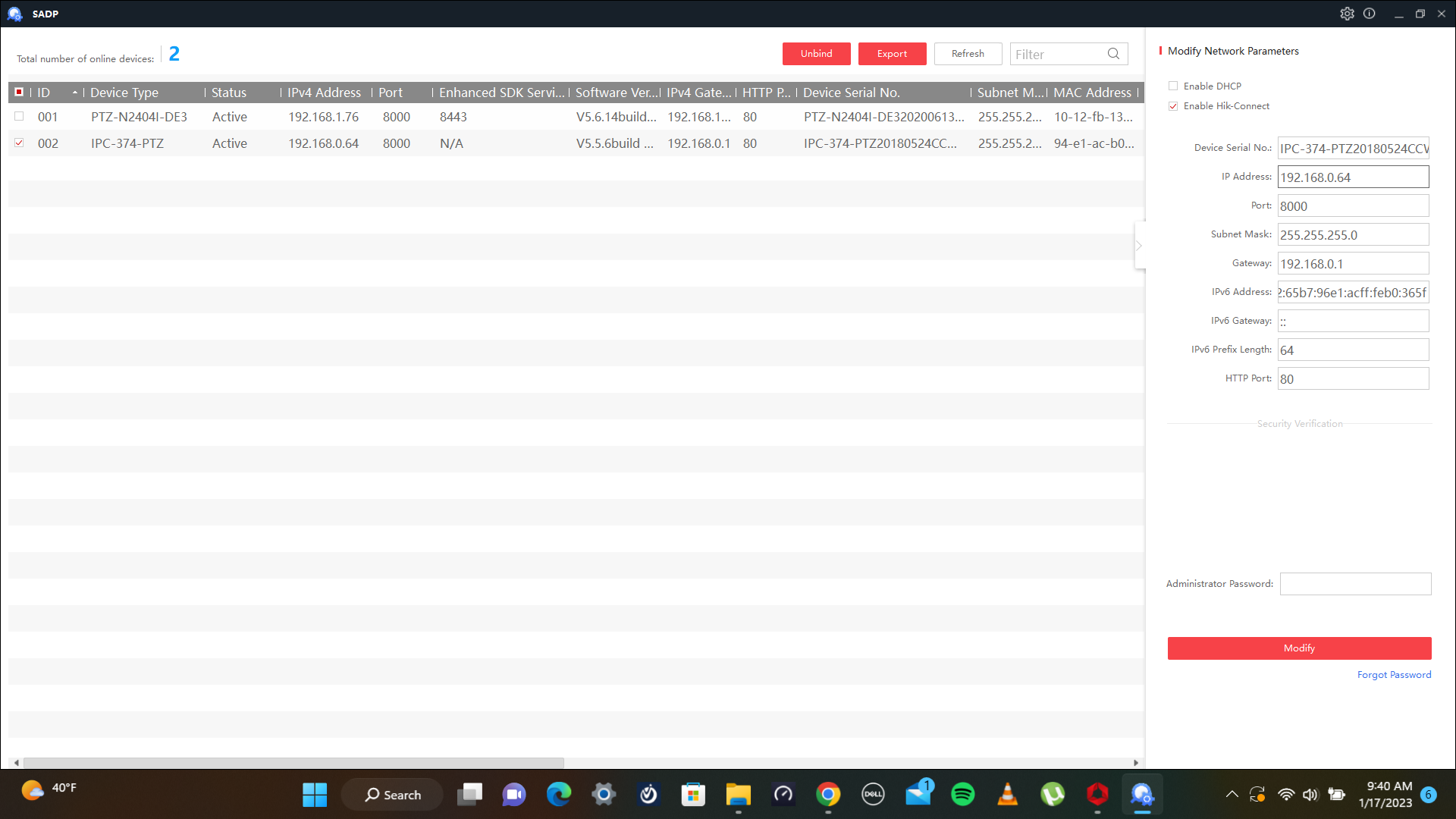The width and height of the screenshot is (1456, 819).
Task: Open VLC media player in taskbar
Action: click(x=1007, y=794)
